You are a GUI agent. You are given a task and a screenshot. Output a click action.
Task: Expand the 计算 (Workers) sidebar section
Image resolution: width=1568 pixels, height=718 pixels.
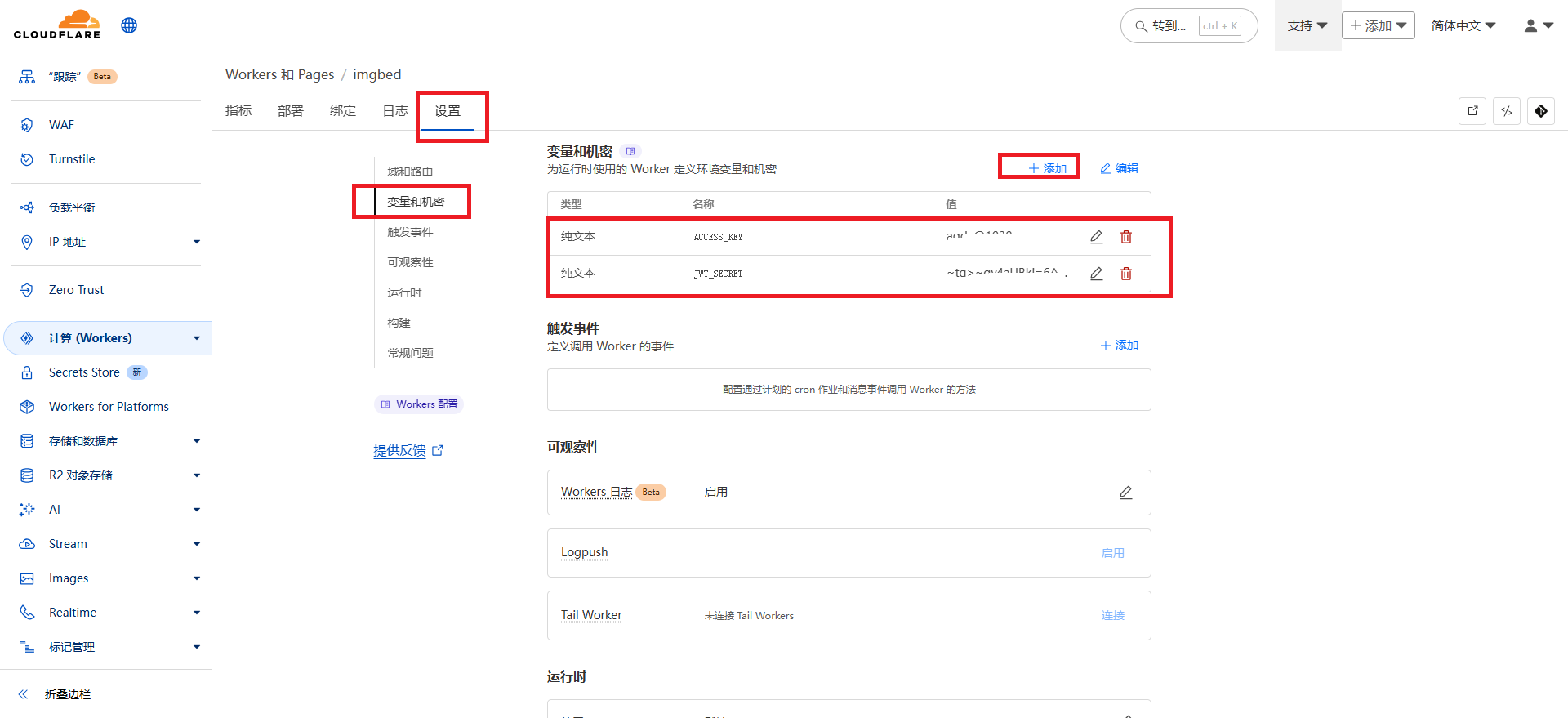tap(196, 338)
